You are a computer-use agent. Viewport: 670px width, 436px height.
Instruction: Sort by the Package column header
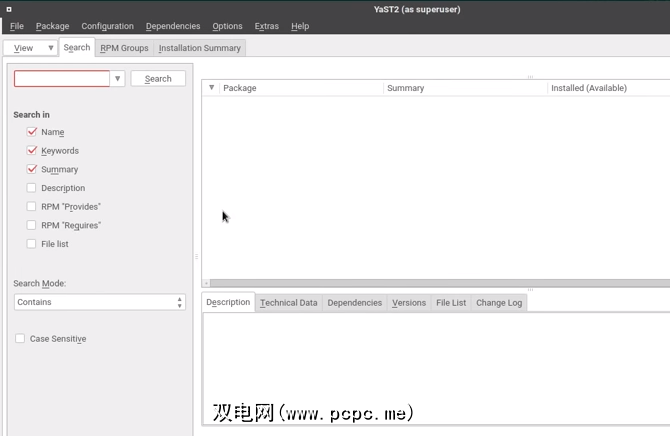click(x=301, y=88)
